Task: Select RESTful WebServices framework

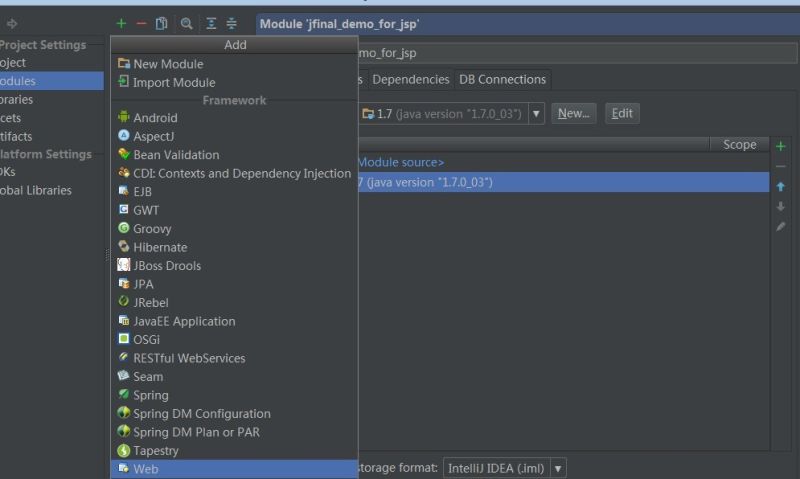Action: tap(234, 358)
